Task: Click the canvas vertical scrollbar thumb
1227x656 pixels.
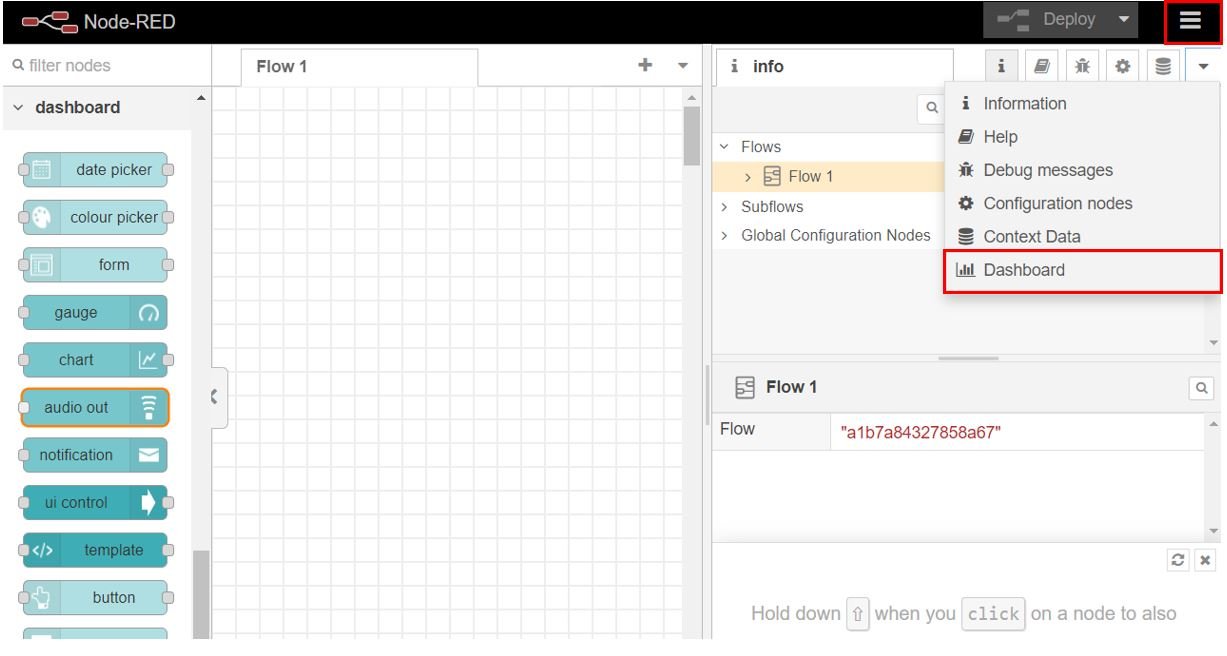Action: [x=691, y=135]
